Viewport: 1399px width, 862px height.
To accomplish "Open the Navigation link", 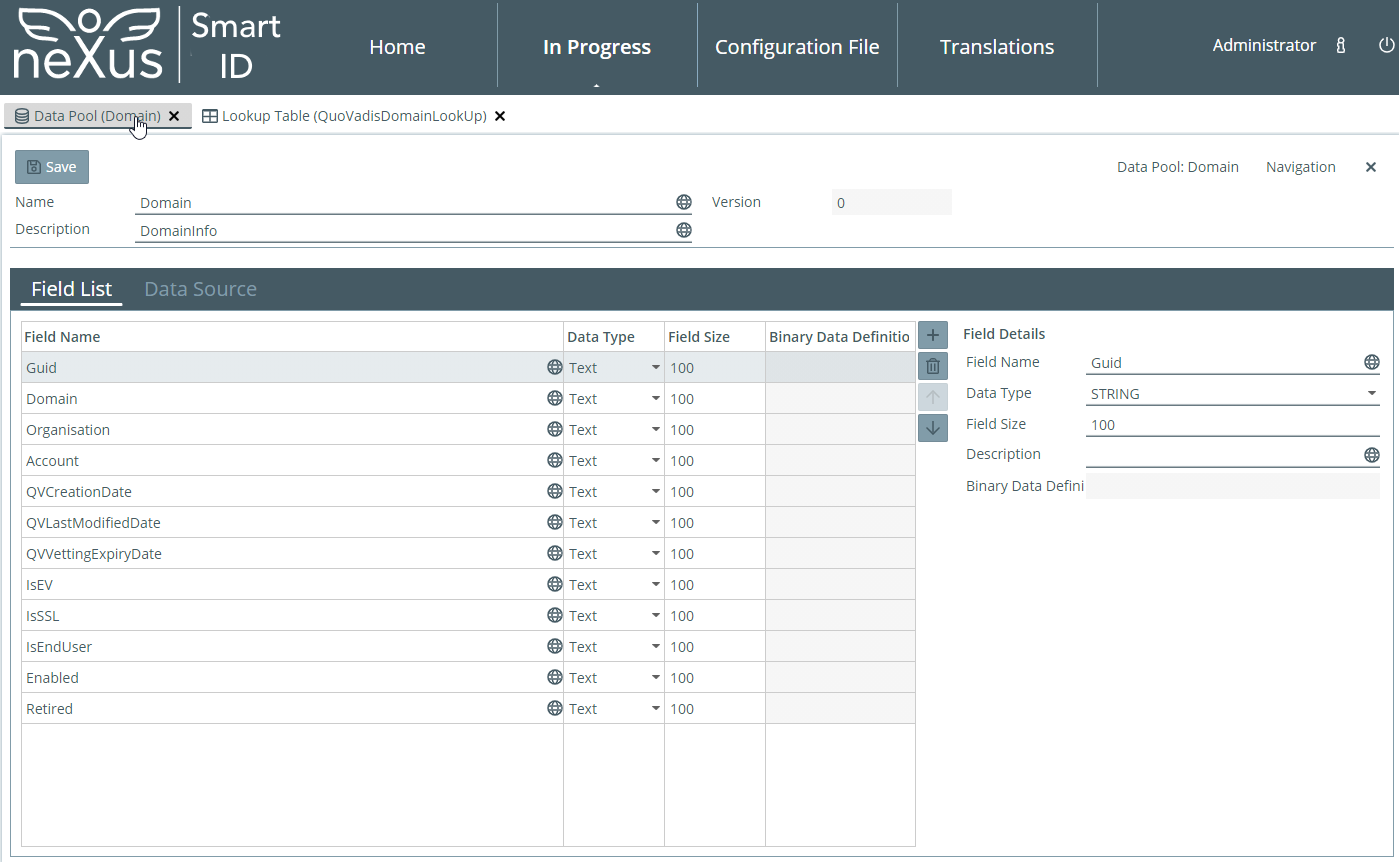I will (1300, 166).
